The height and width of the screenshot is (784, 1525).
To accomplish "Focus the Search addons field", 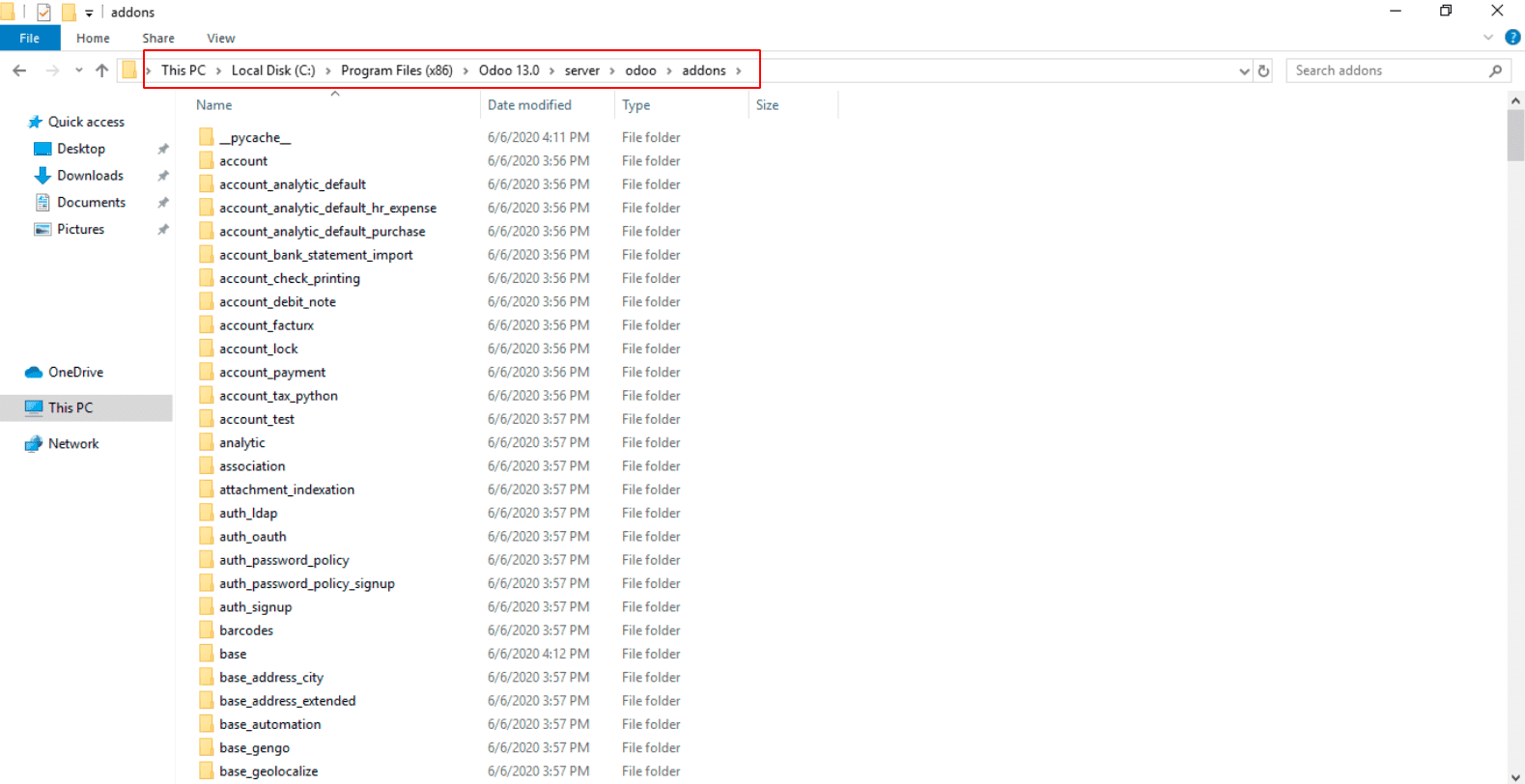I will coord(1389,70).
